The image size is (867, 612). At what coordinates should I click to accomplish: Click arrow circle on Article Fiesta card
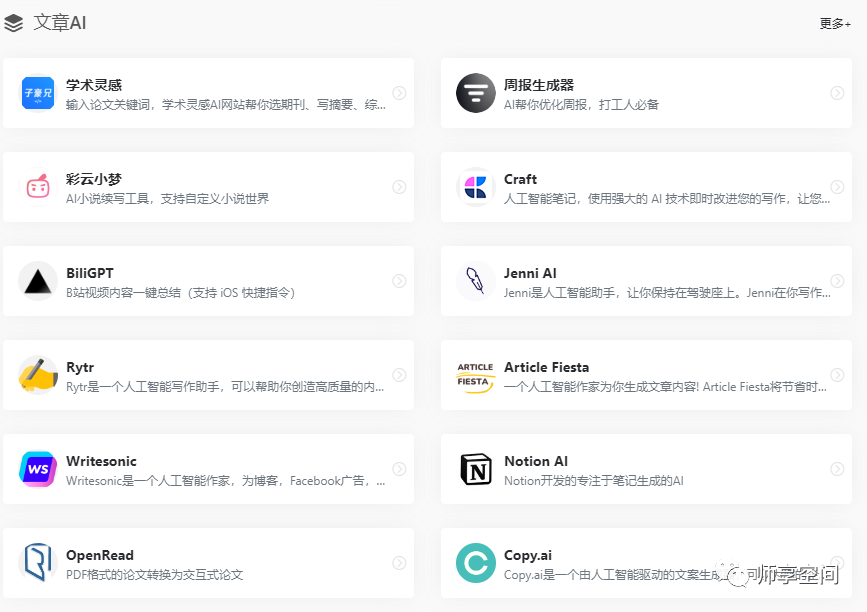(837, 375)
